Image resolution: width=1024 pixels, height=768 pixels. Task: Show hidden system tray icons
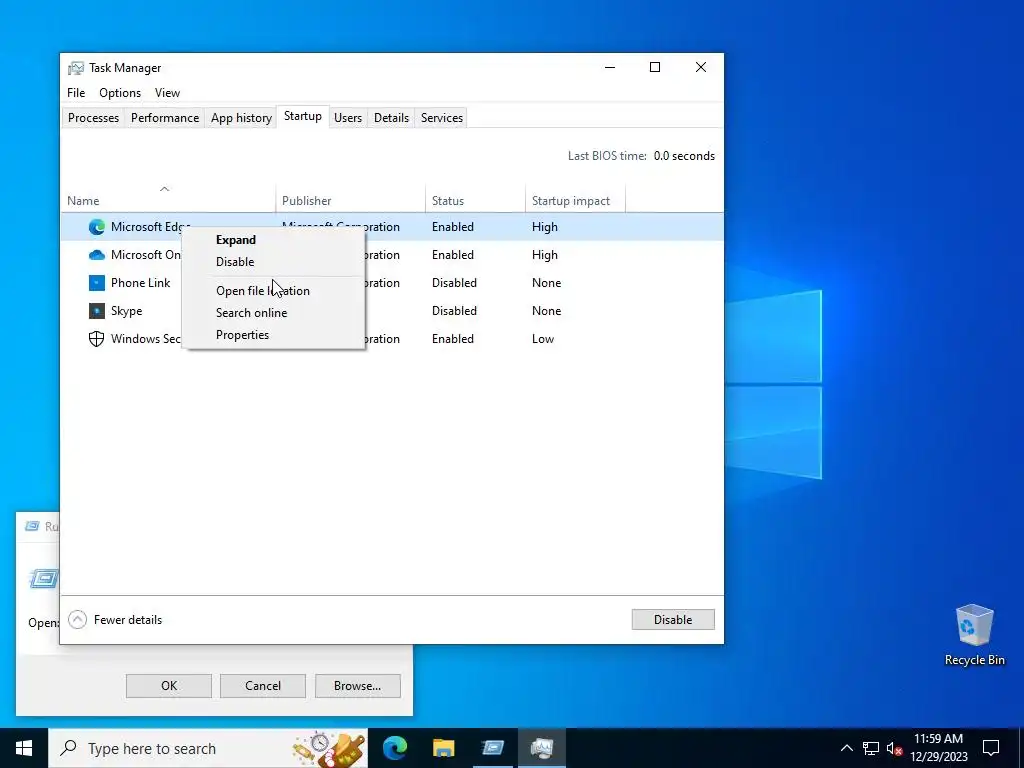(846, 748)
